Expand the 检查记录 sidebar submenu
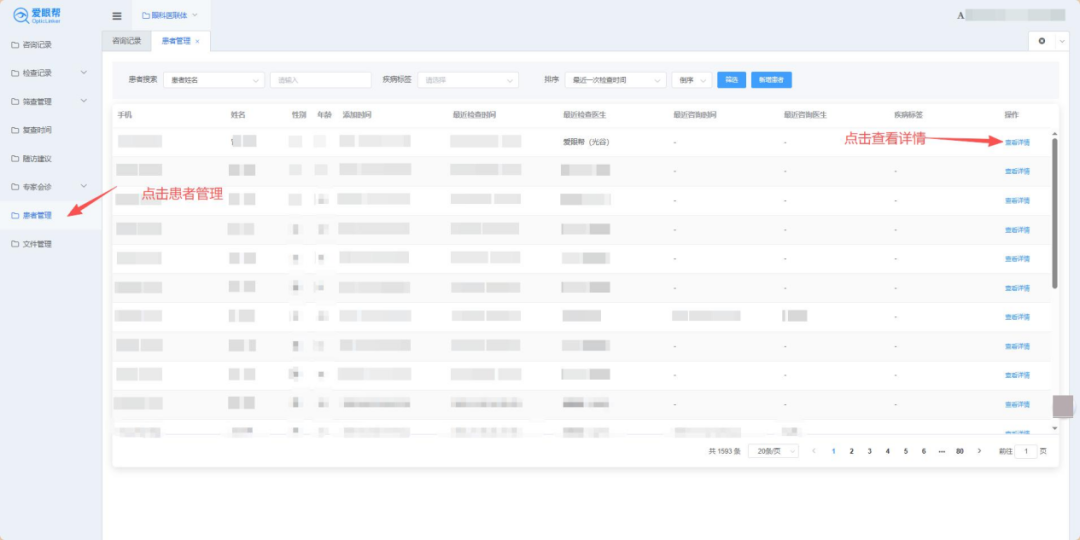 tap(83, 73)
